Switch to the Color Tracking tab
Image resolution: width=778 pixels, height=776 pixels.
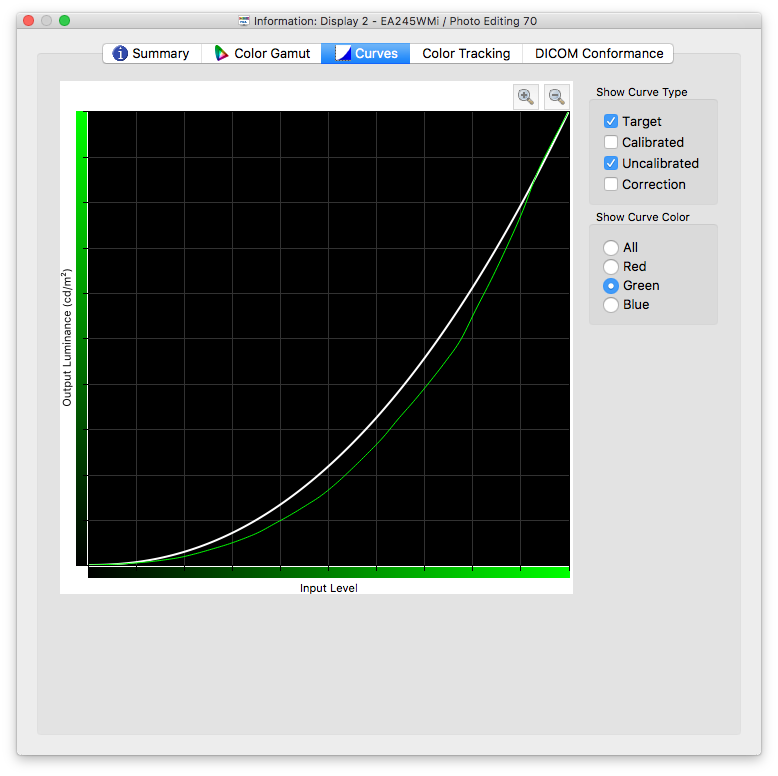[x=466, y=53]
